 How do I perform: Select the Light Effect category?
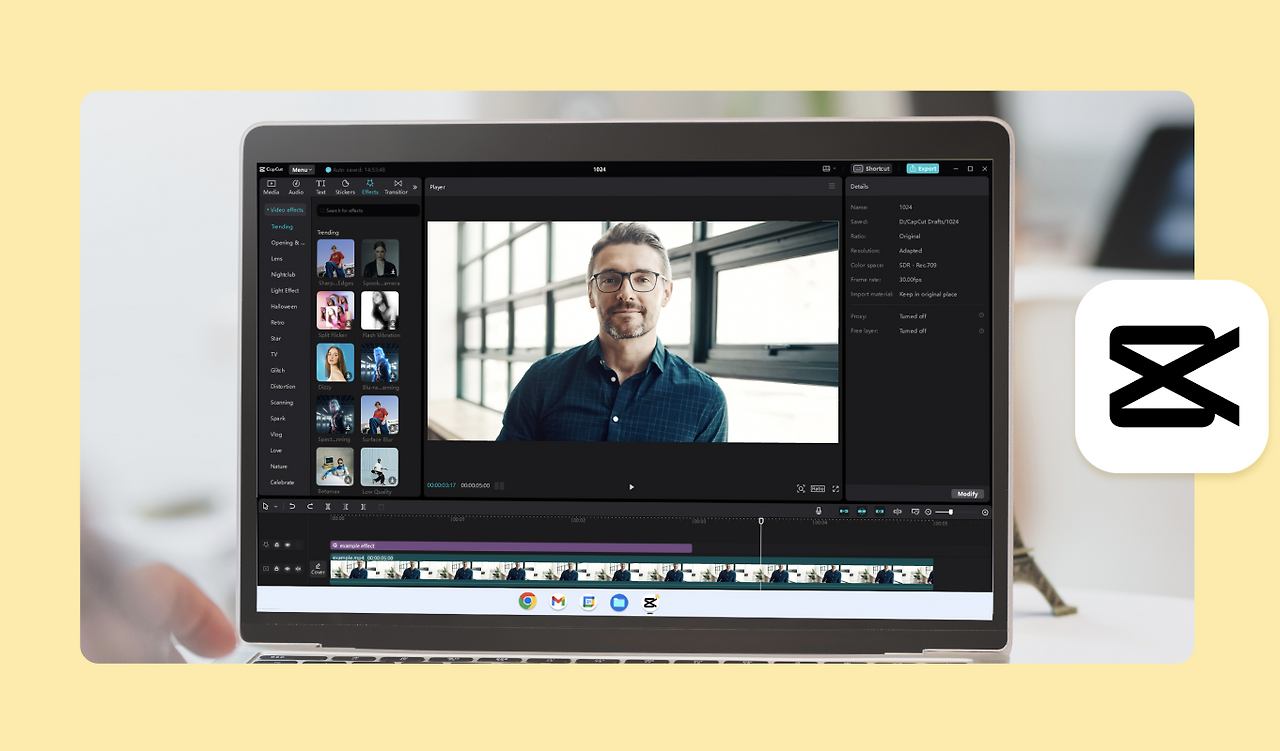(x=285, y=291)
